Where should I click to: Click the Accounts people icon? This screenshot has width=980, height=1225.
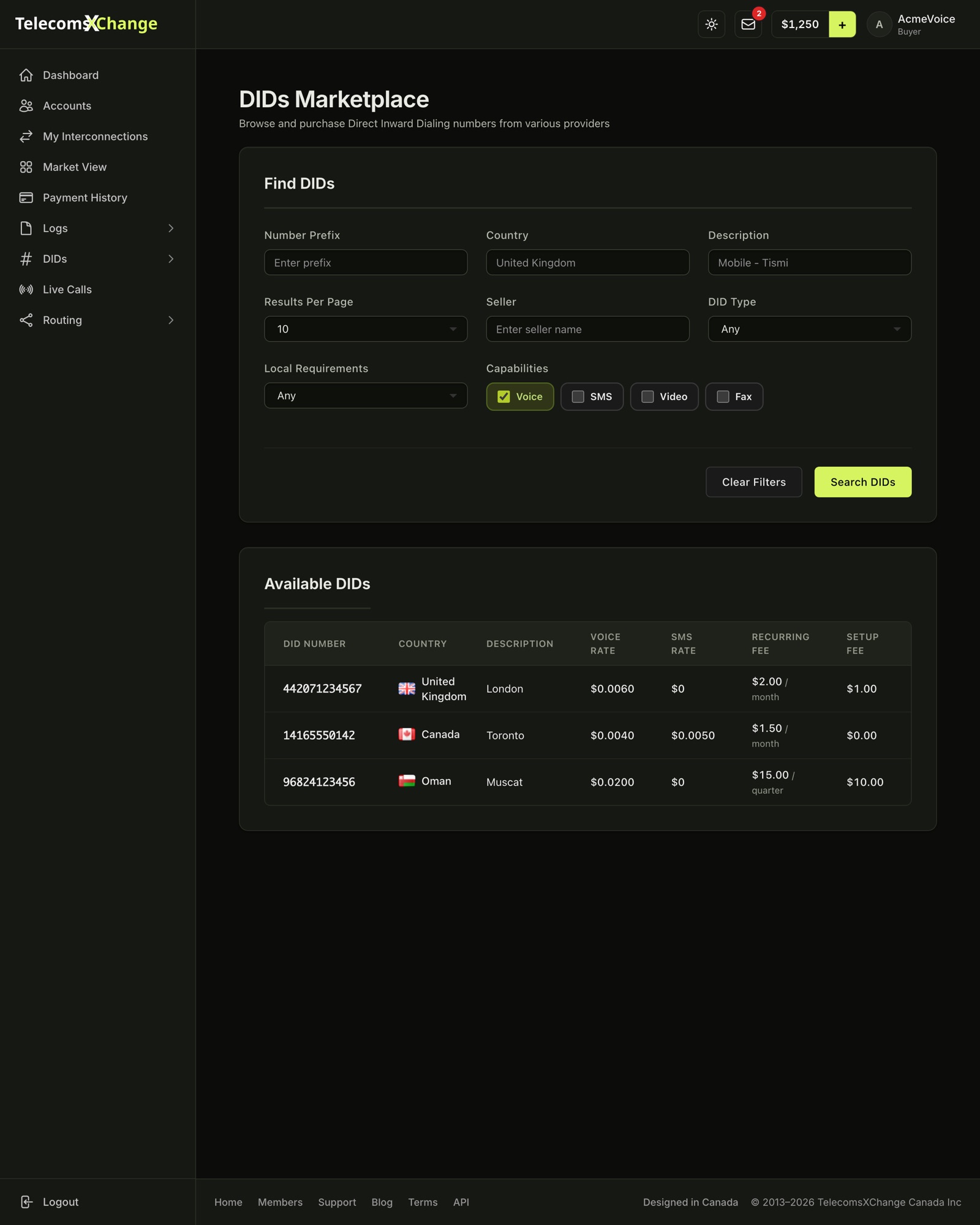click(26, 106)
